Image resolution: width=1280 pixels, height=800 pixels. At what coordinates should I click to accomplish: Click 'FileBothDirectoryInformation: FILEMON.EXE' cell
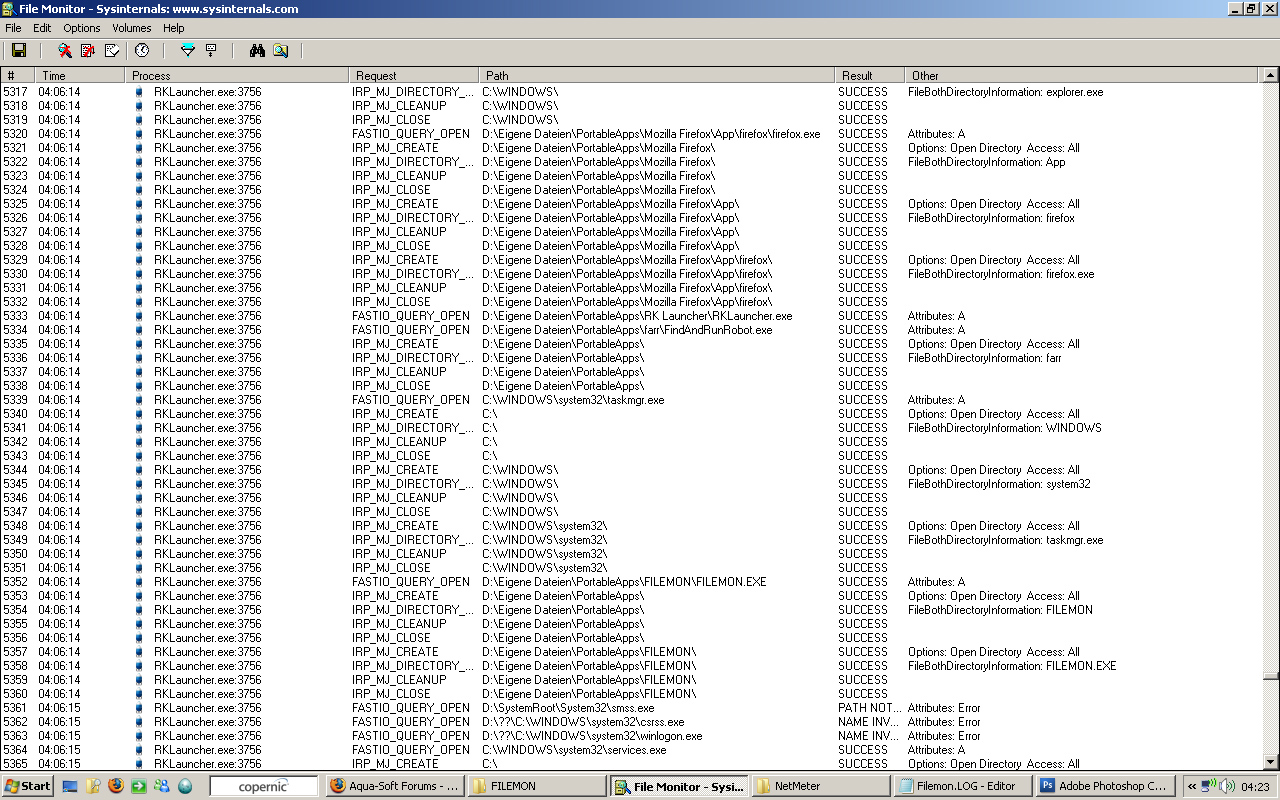tap(1012, 665)
